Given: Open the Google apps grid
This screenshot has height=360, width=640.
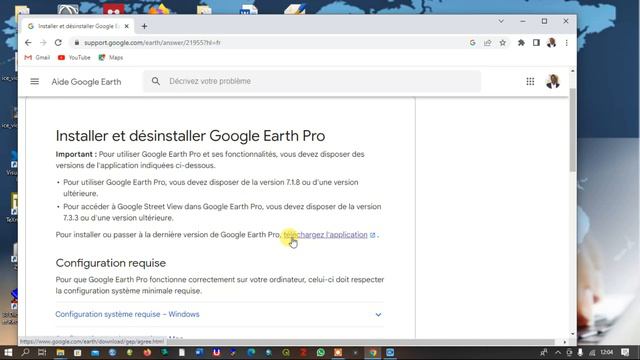Looking at the screenshot, I should 530,82.
